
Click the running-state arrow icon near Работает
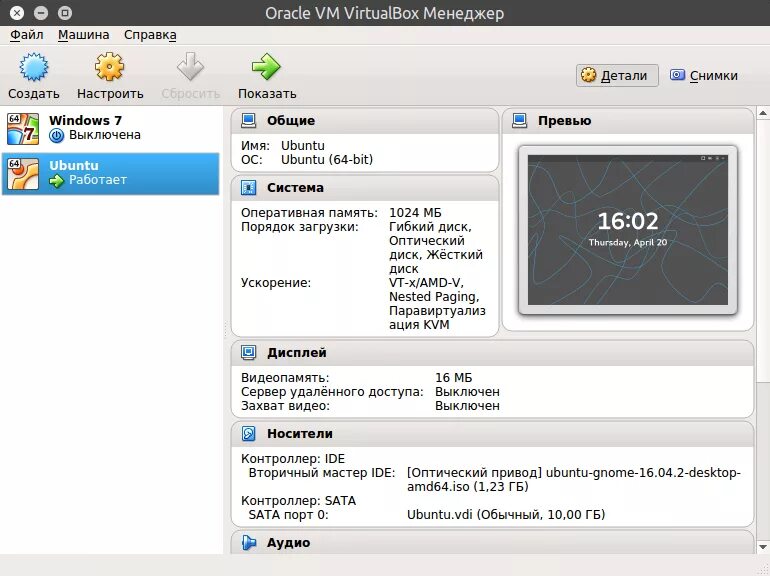coord(57,181)
